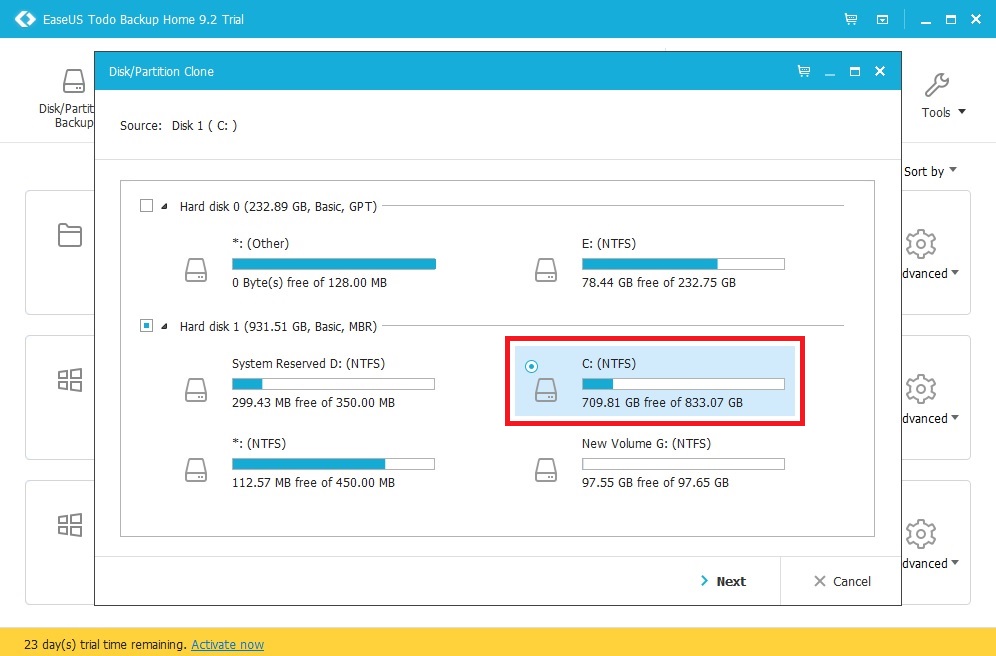Click the EaseUS logo icon in the title bar
The height and width of the screenshot is (656, 996).
[x=25, y=19]
